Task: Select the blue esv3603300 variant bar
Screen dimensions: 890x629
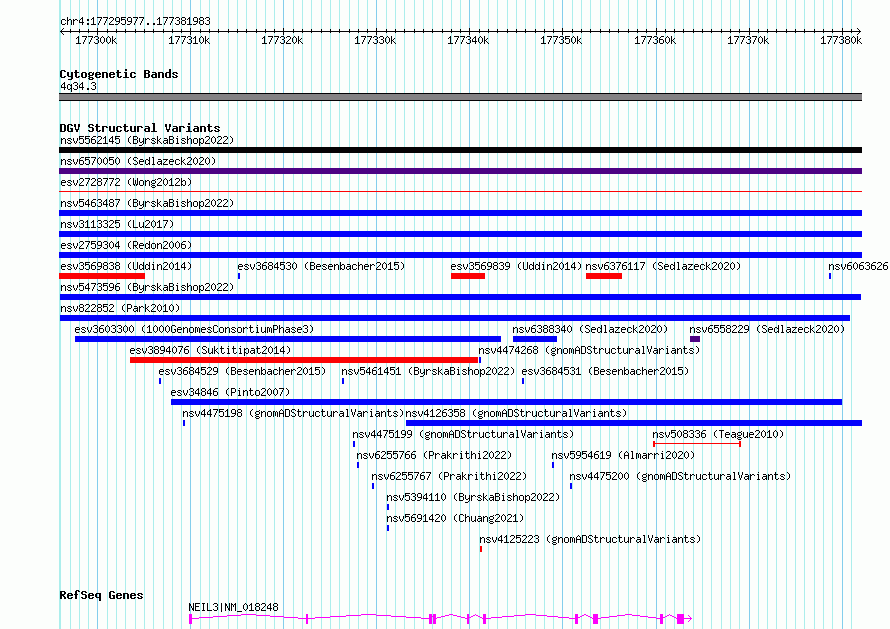Action: [288, 339]
